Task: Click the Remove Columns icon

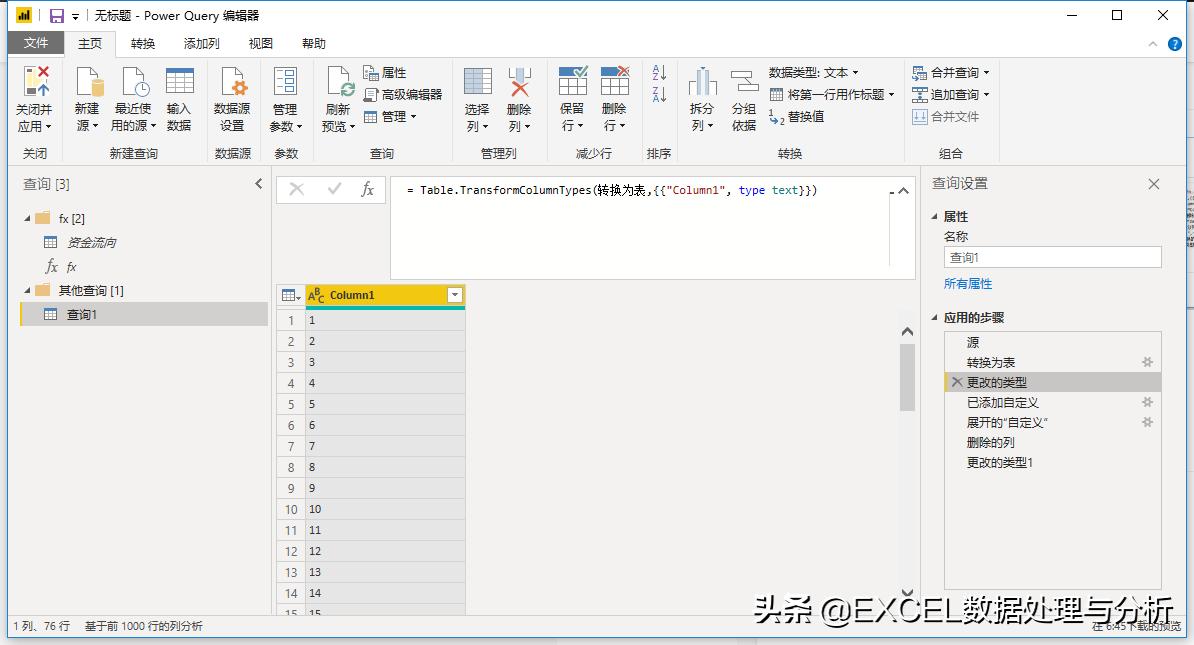Action: [x=519, y=81]
